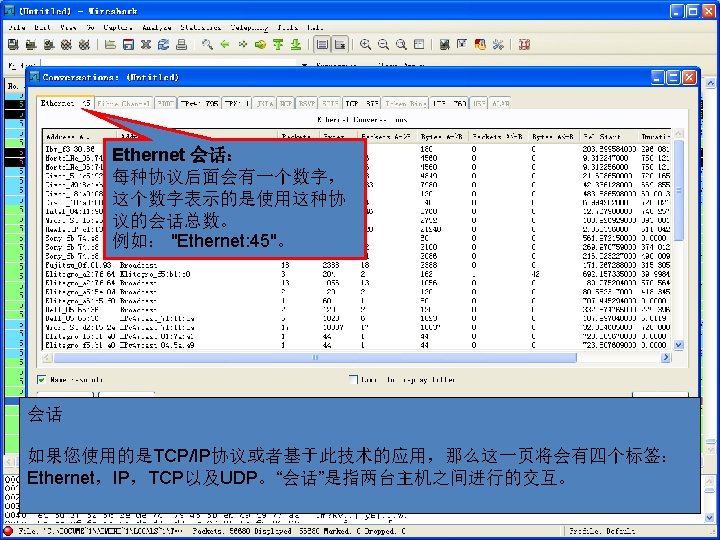
Task: Click the Start capture toolbar icon
Action: click(49, 45)
